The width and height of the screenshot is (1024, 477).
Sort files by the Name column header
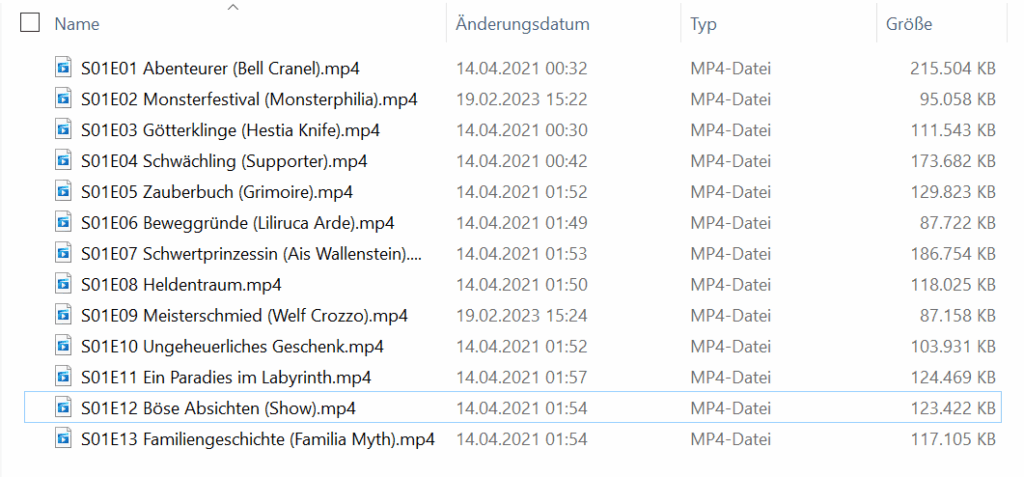tap(77, 24)
